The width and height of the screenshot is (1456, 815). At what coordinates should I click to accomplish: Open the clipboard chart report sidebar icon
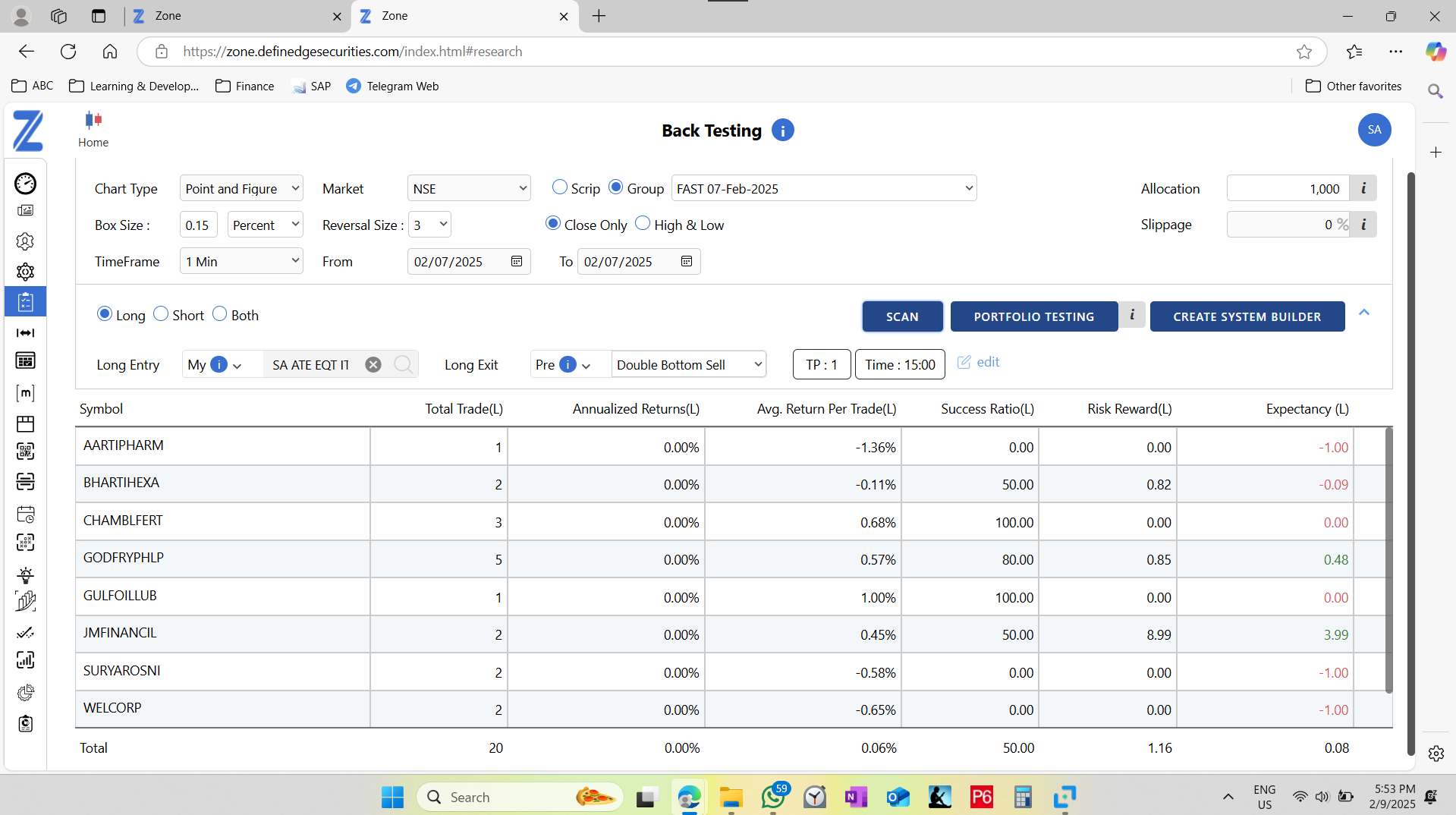[x=25, y=723]
